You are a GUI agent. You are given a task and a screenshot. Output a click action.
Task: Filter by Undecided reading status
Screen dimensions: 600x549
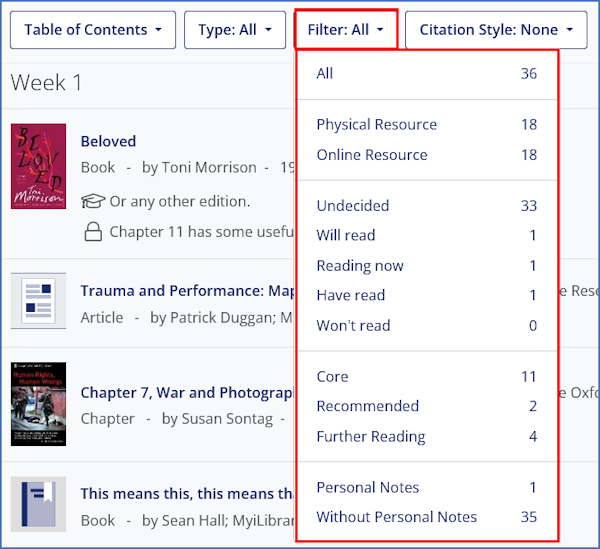352,206
